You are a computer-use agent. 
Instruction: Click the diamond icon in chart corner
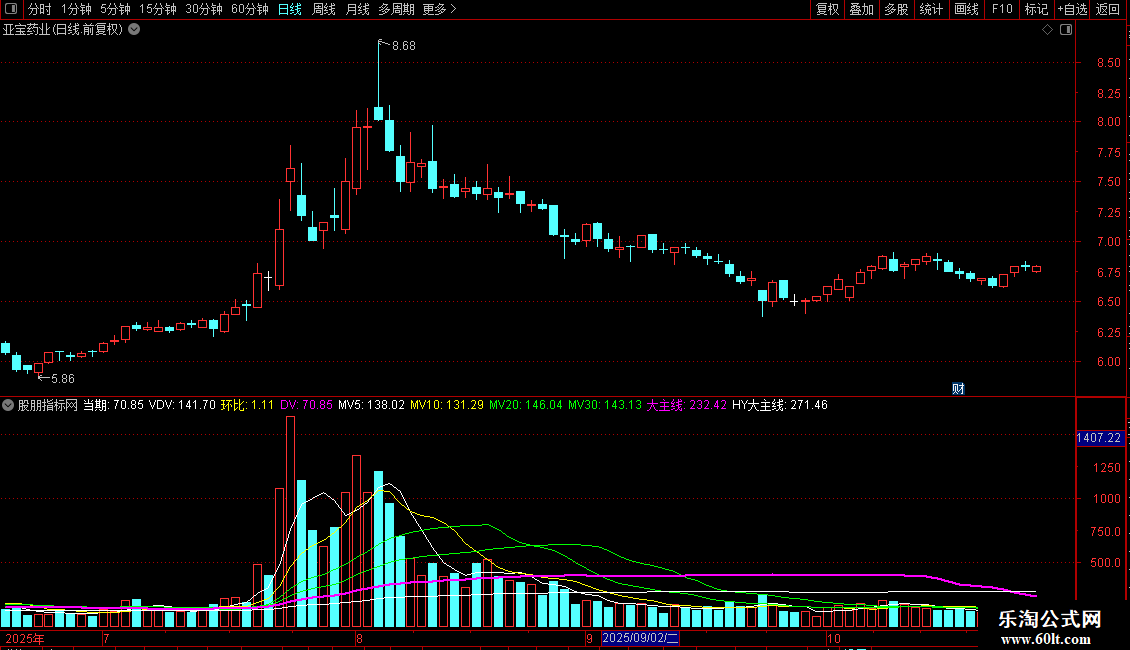pos(1048,30)
